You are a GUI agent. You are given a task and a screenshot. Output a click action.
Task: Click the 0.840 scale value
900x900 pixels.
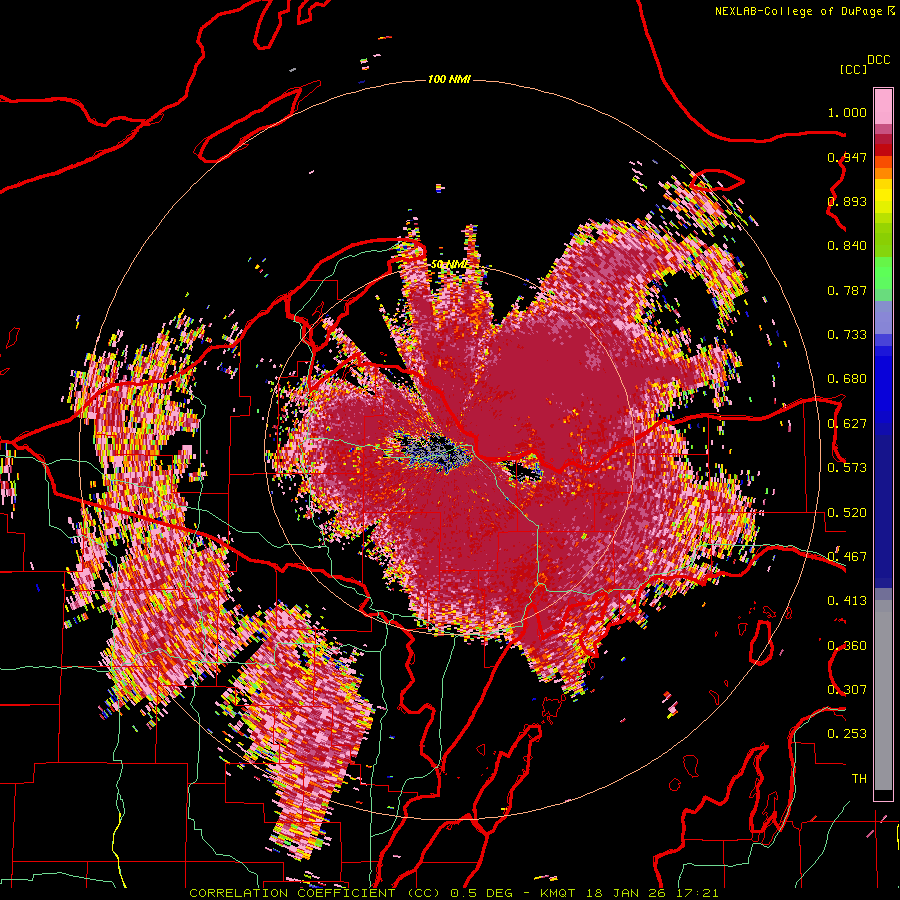coord(847,246)
